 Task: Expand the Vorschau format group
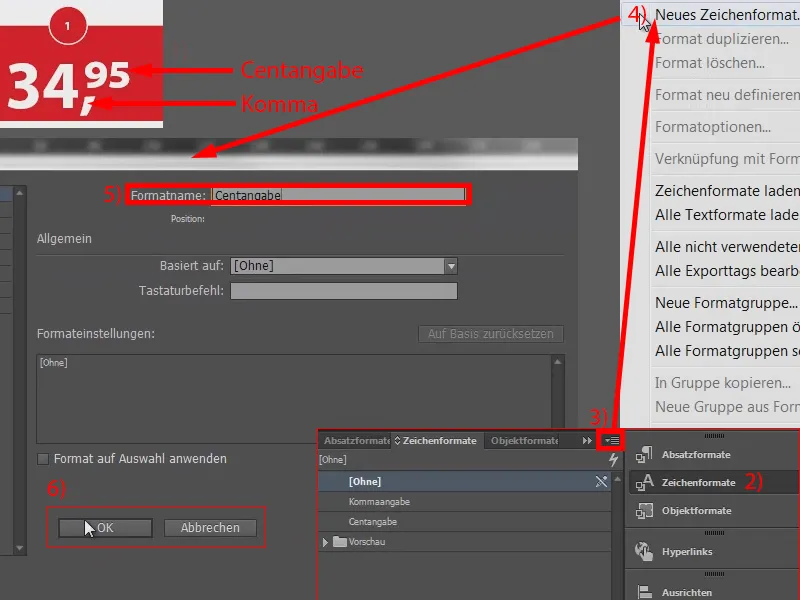pyautogui.click(x=325, y=542)
